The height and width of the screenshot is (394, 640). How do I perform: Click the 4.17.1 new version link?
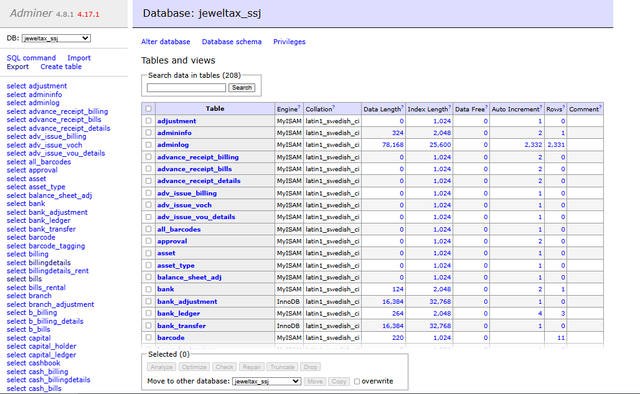coord(88,14)
